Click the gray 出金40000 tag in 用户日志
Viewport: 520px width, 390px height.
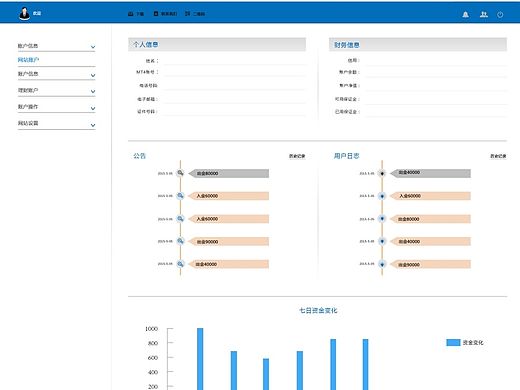430,173
